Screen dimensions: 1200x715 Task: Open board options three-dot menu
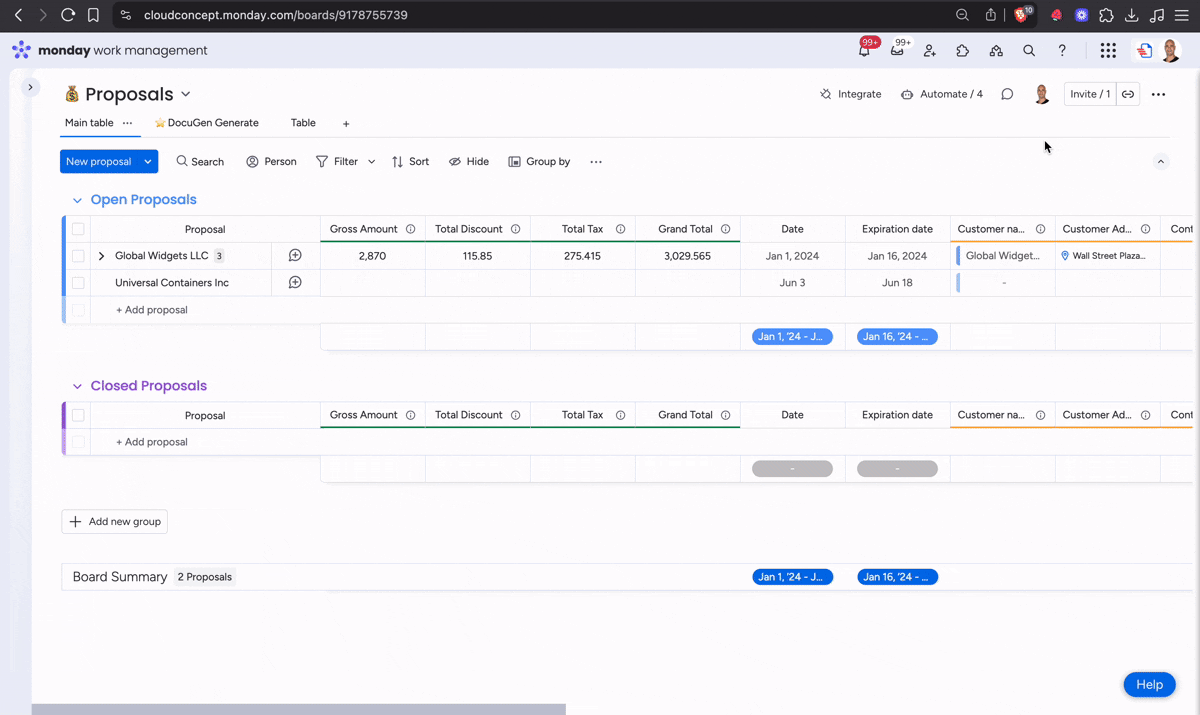coord(1158,94)
